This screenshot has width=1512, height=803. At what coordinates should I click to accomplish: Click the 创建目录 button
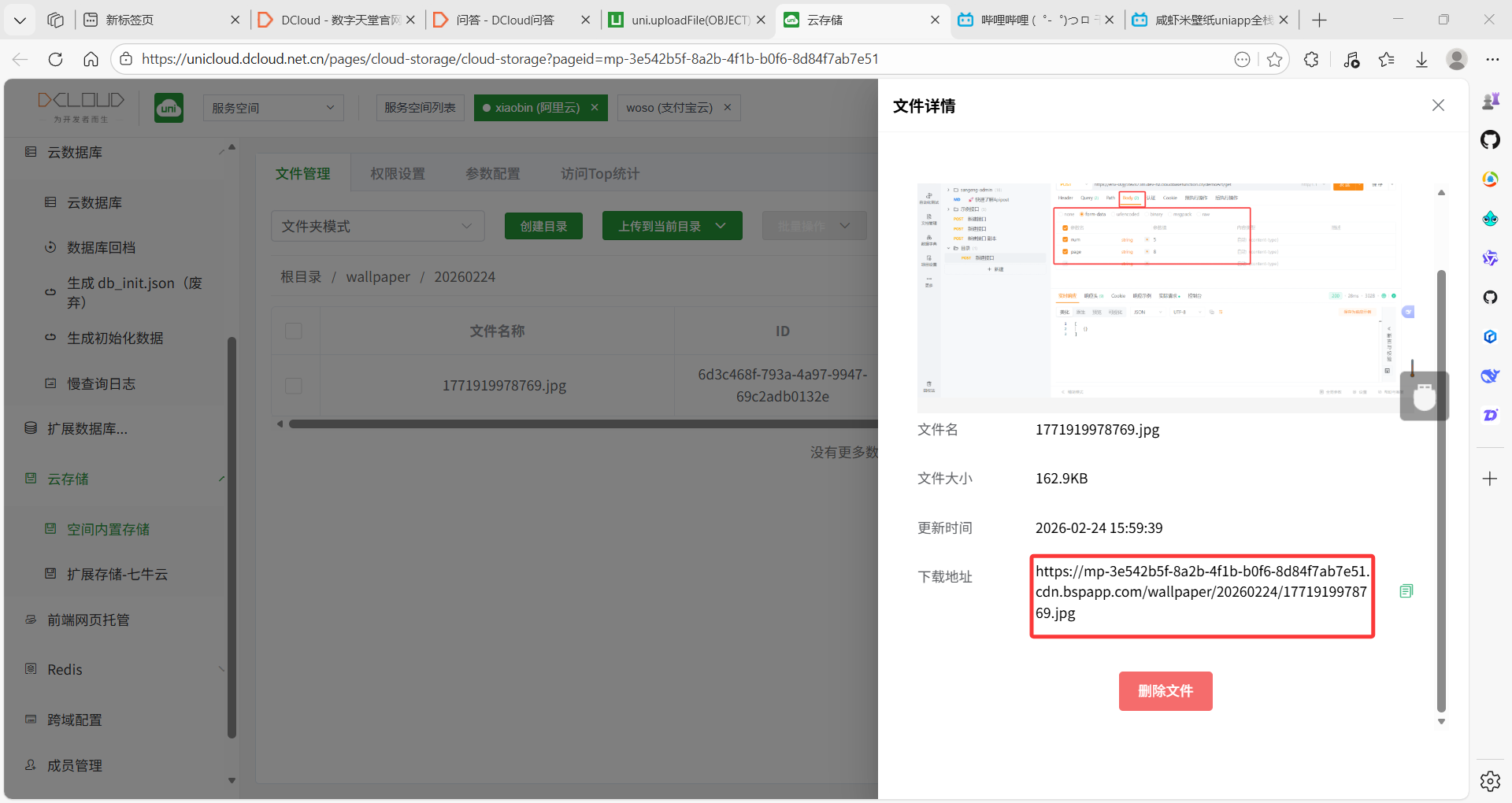click(x=543, y=226)
